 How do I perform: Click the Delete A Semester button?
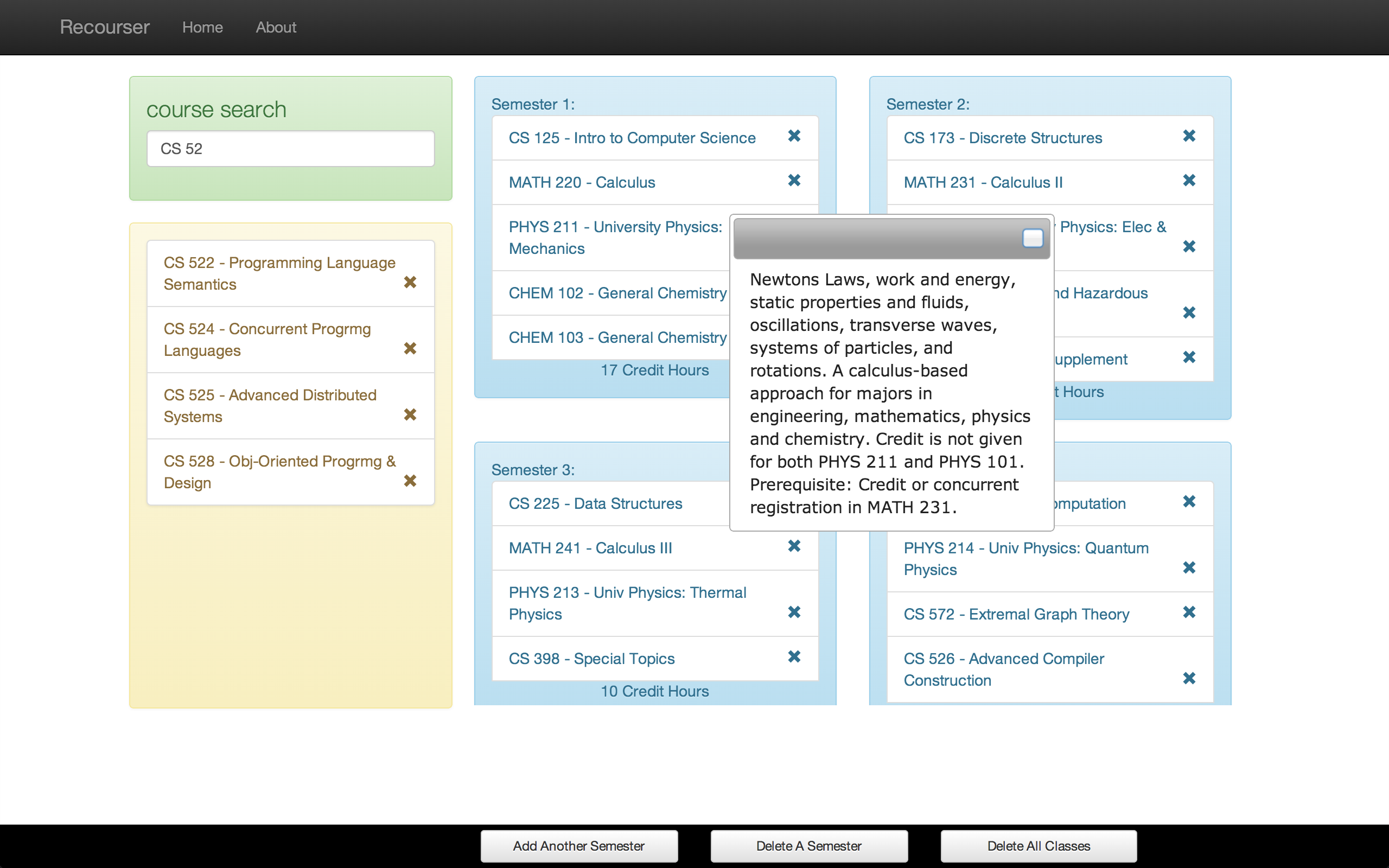coord(809,846)
